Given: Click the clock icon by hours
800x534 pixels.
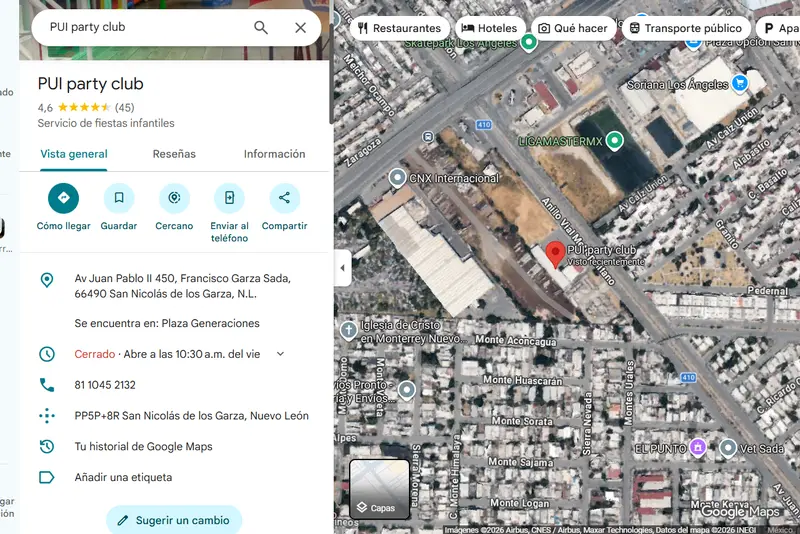Looking at the screenshot, I should (x=47, y=354).
